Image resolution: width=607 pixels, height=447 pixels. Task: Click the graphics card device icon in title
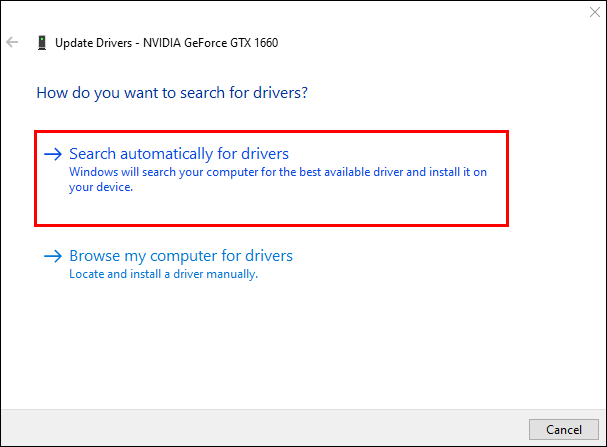coord(41,43)
